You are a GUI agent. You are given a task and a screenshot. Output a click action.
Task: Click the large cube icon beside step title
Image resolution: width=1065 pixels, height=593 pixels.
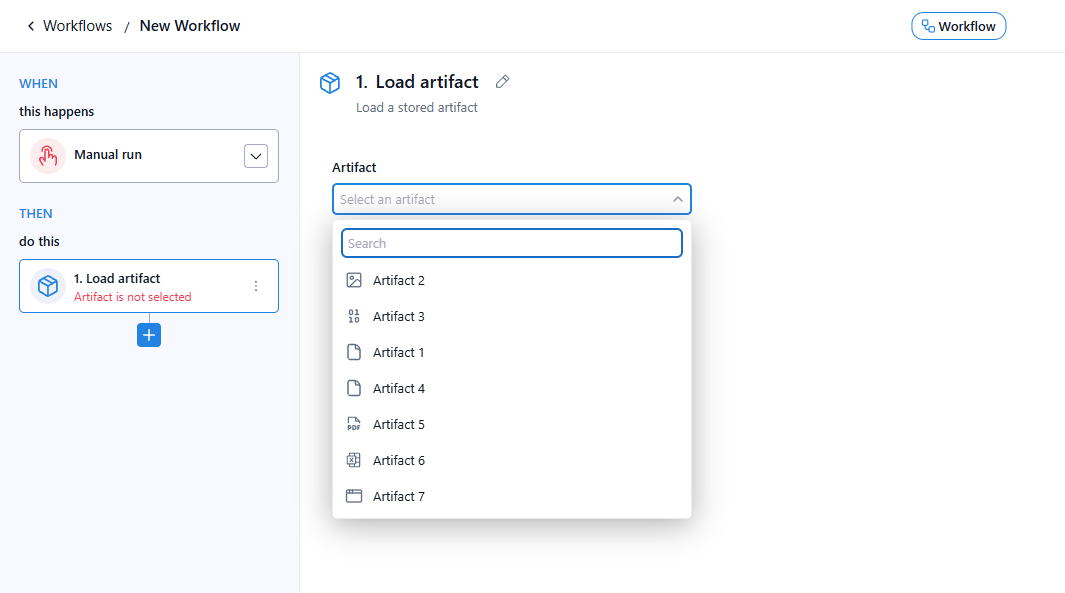pyautogui.click(x=330, y=83)
